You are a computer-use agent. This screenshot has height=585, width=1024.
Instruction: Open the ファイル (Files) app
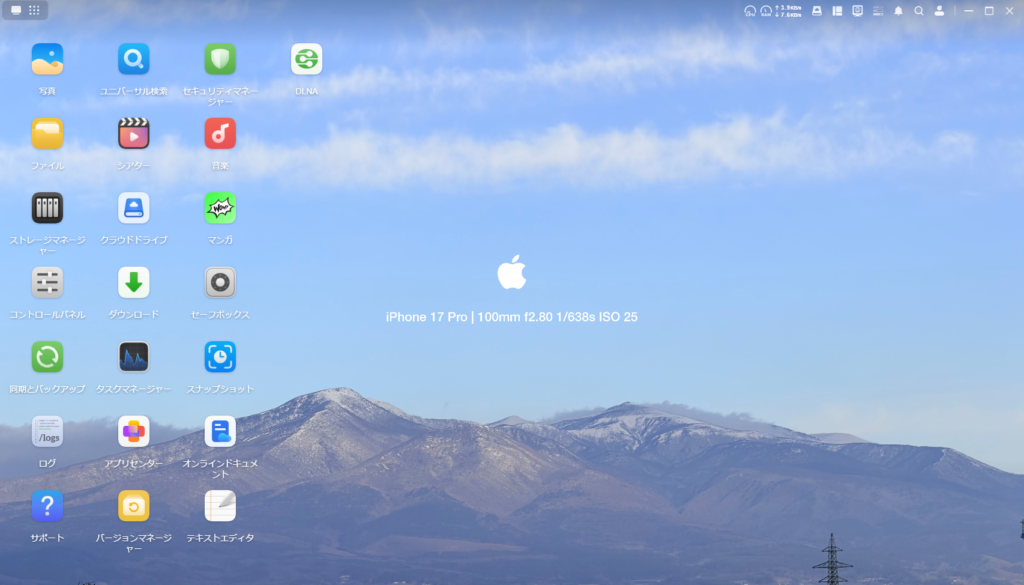tap(47, 133)
